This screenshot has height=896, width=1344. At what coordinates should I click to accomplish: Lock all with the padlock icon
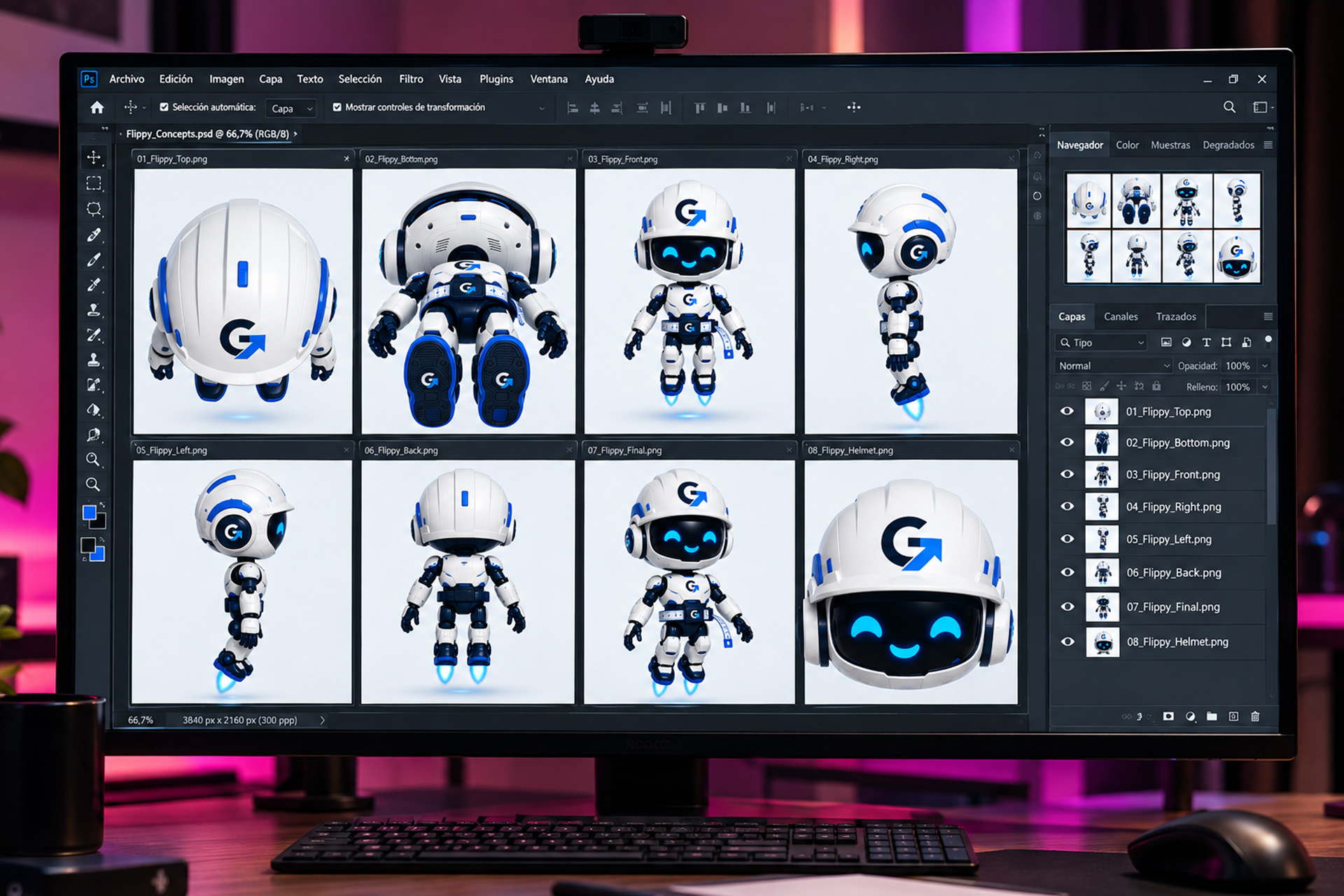[1156, 386]
